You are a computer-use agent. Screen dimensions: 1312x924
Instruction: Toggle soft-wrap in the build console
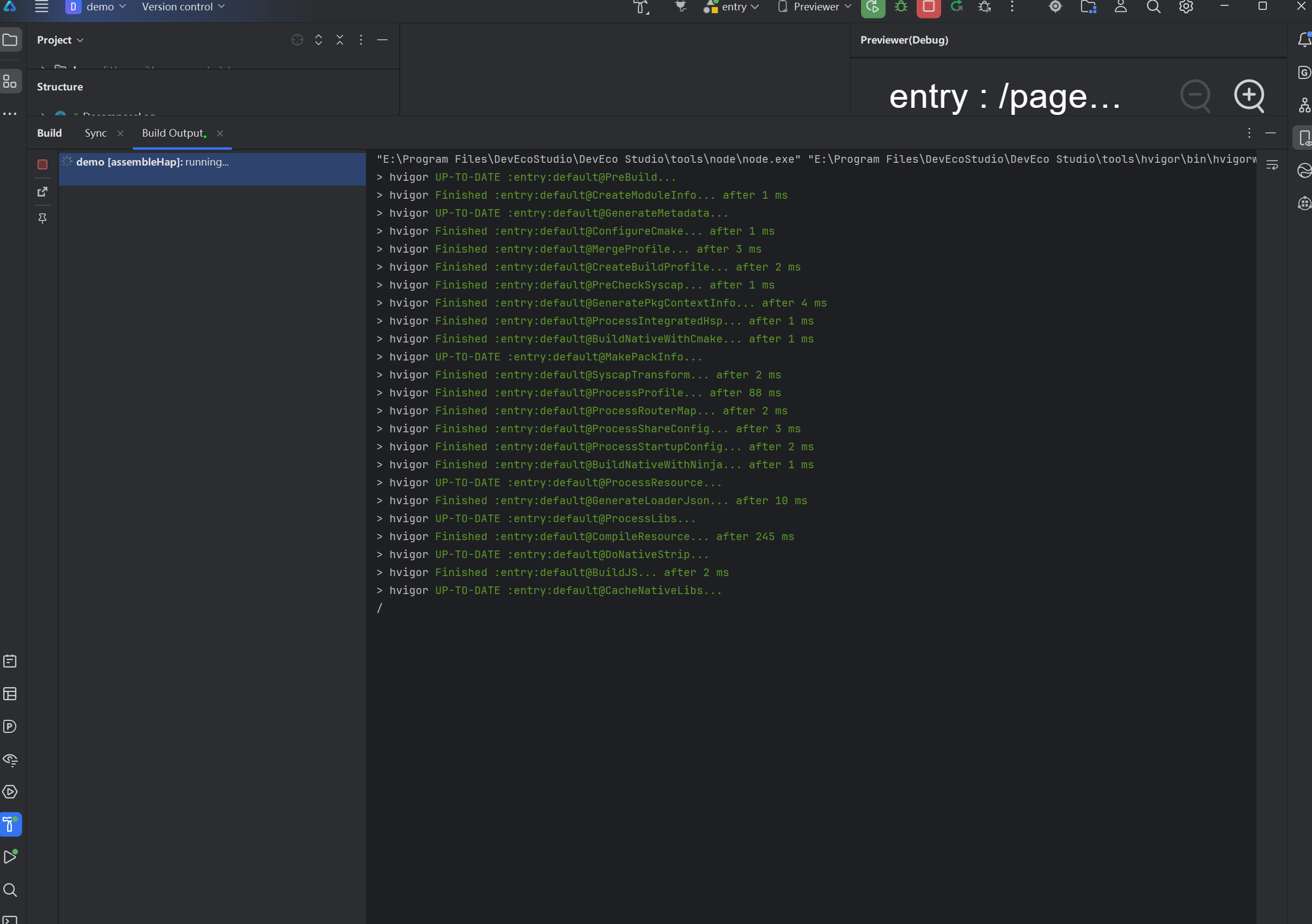(1272, 166)
